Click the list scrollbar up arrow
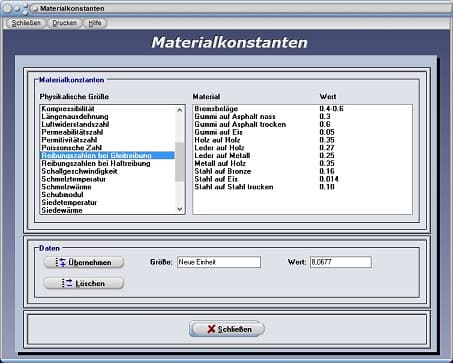The height and width of the screenshot is (363, 453). click(x=180, y=109)
